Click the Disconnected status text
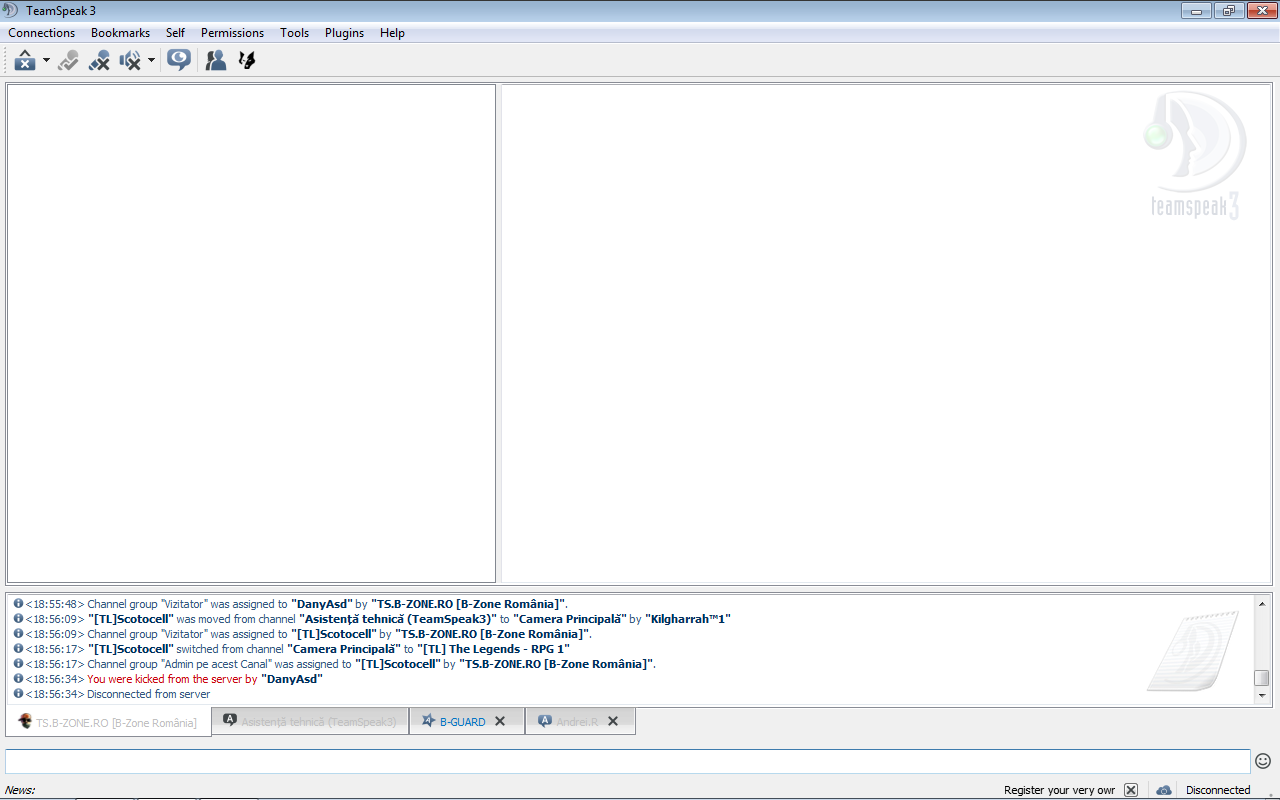The image size is (1280, 800). click(1218, 790)
